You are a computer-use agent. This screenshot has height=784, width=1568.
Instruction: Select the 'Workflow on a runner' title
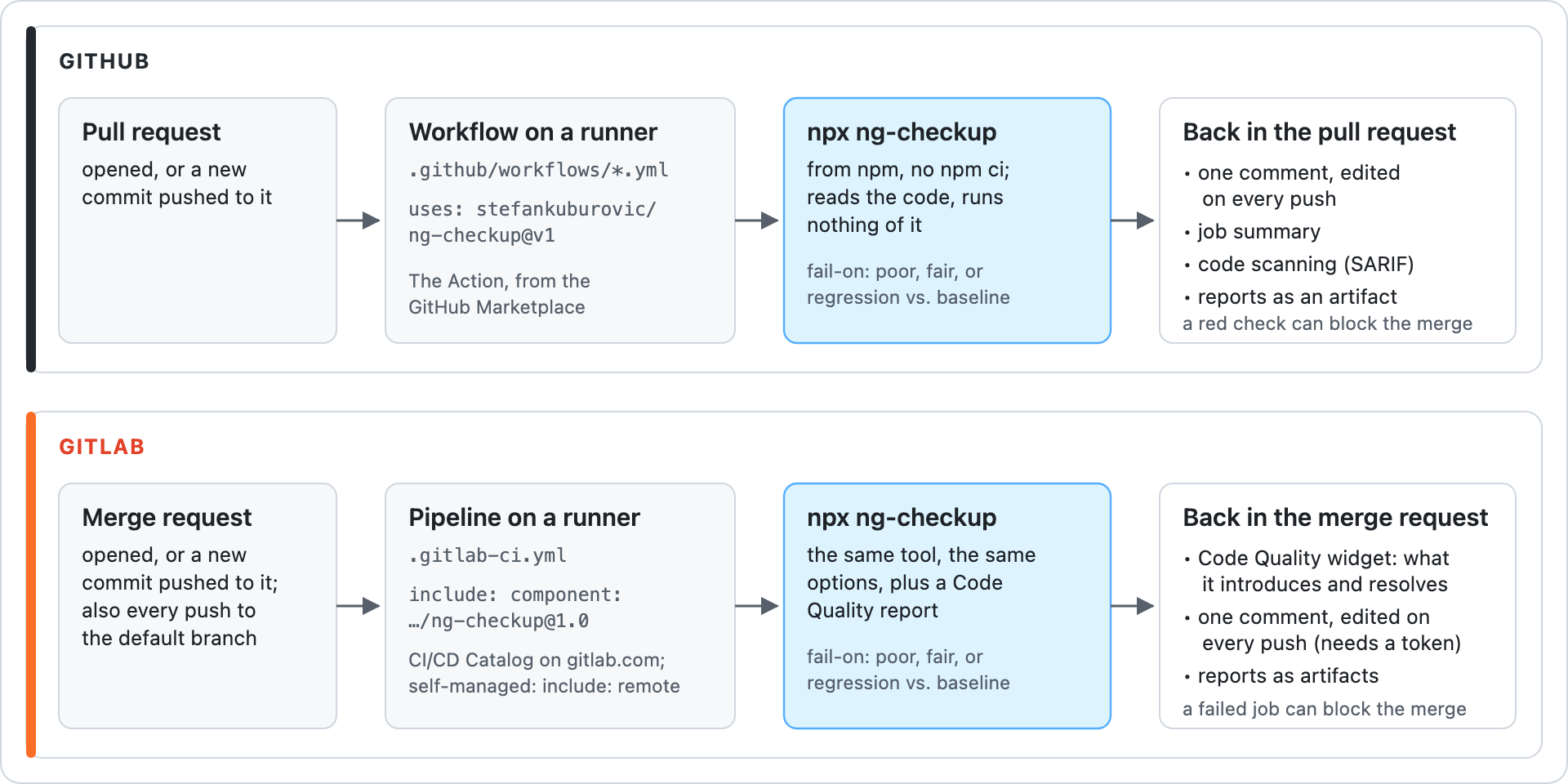(x=532, y=132)
